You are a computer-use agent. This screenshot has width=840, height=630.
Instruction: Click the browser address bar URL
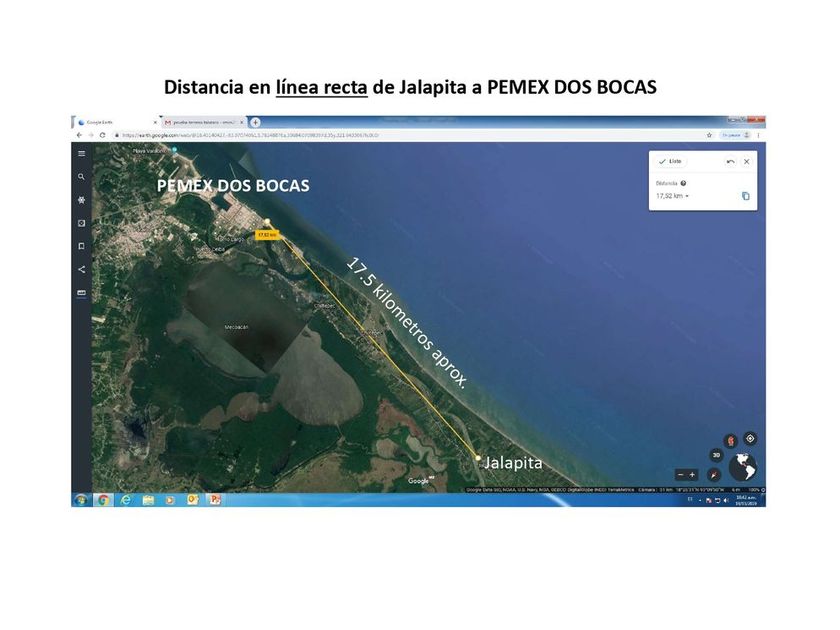click(x=300, y=134)
